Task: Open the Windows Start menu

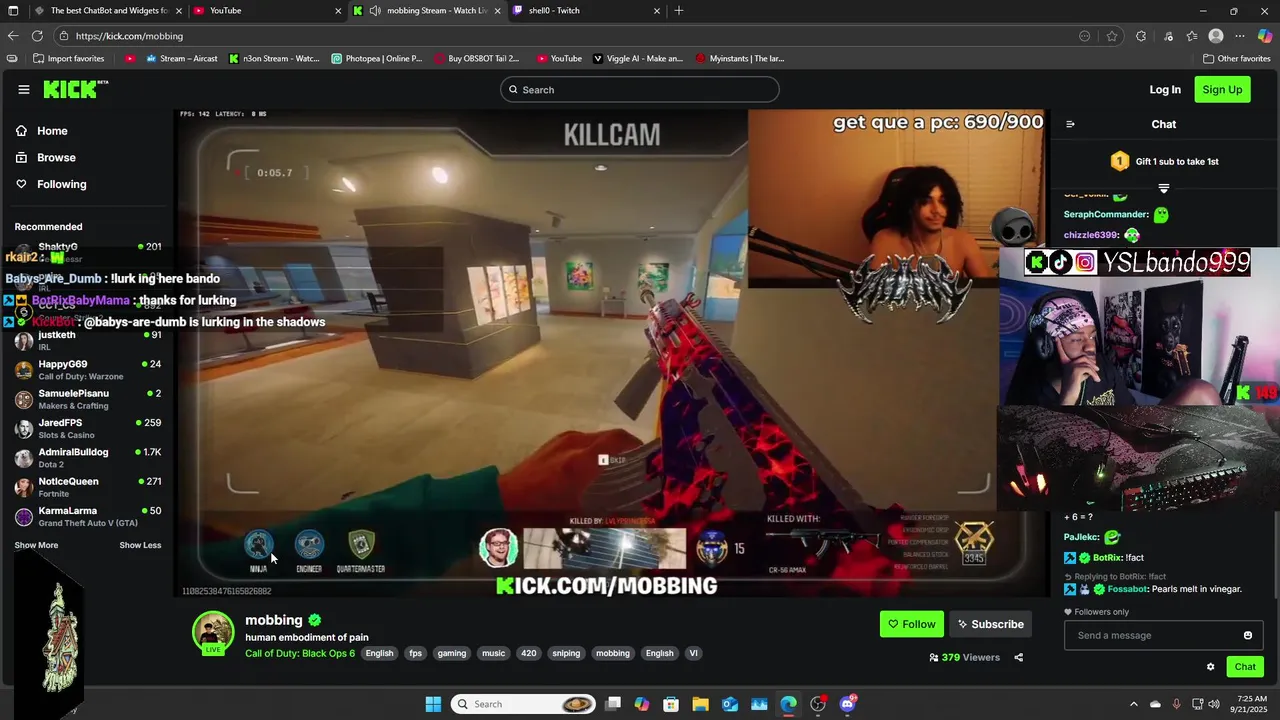Action: [433, 704]
